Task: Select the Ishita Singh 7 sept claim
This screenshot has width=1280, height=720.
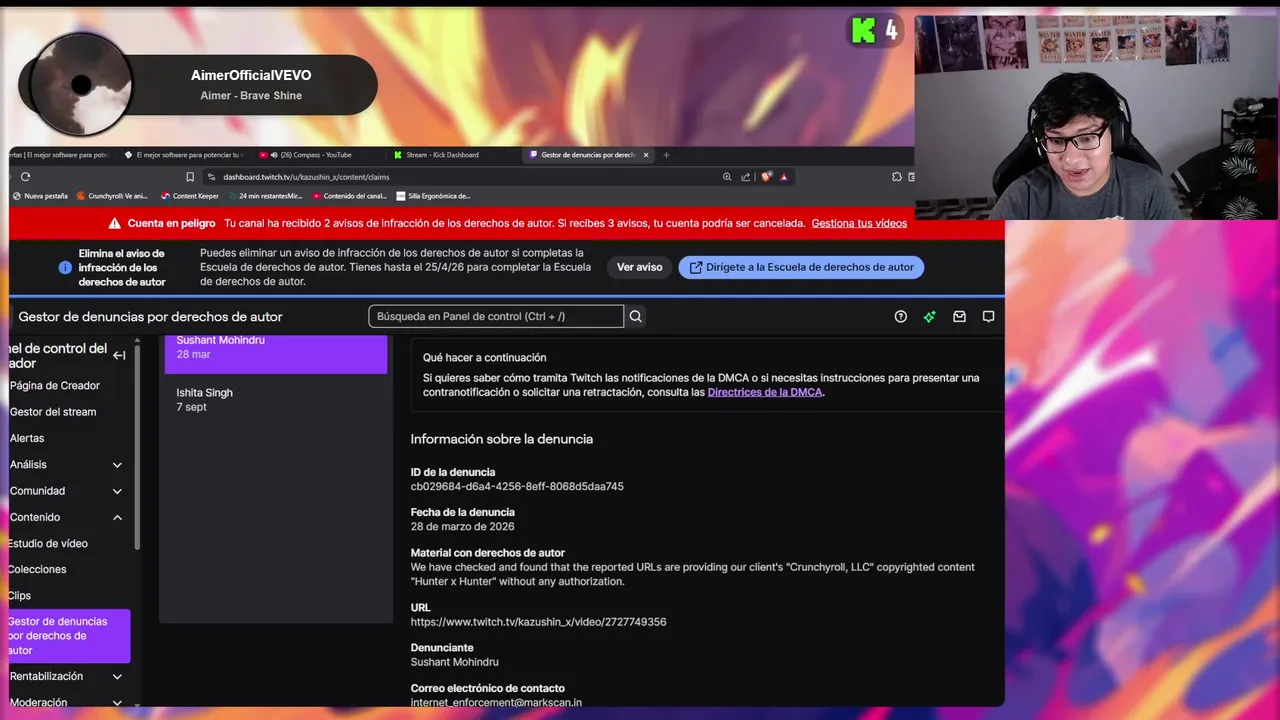Action: 276,400
